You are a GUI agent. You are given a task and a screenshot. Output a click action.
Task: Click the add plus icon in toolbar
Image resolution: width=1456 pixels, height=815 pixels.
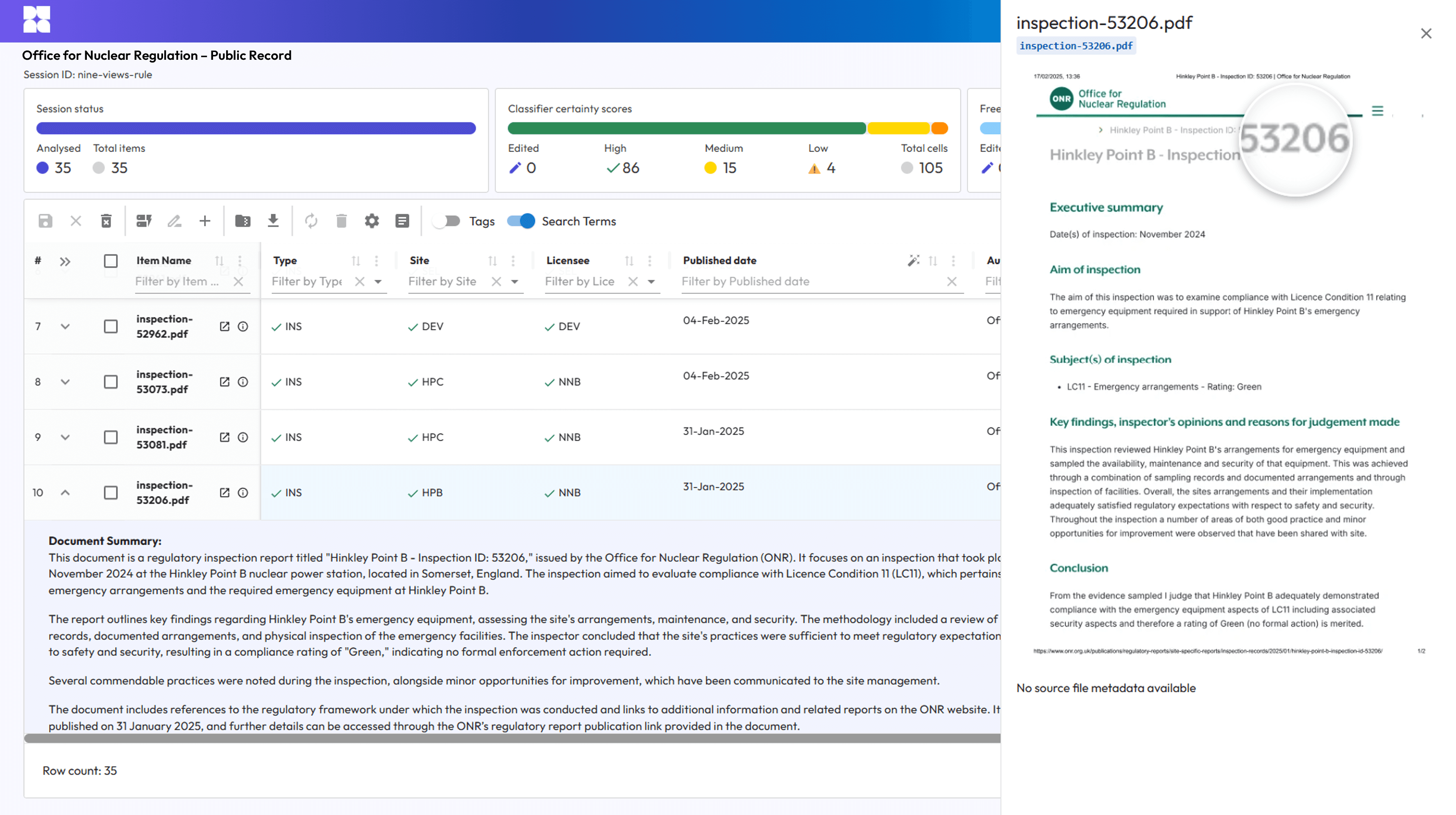(x=204, y=221)
